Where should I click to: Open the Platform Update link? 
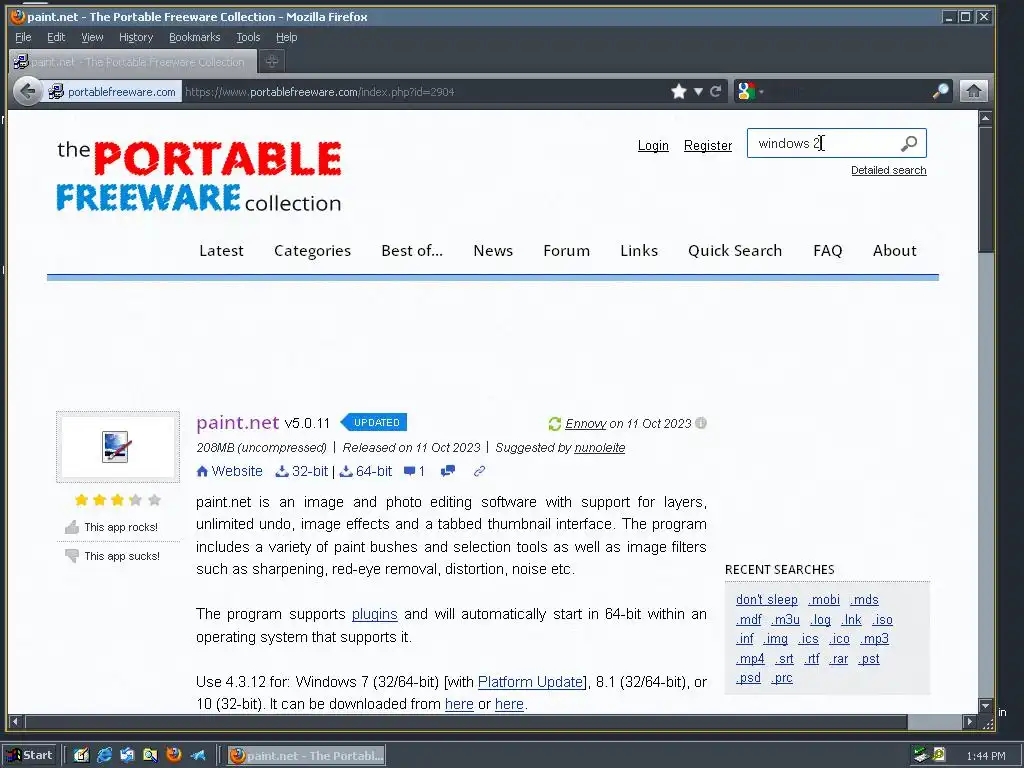click(x=530, y=682)
